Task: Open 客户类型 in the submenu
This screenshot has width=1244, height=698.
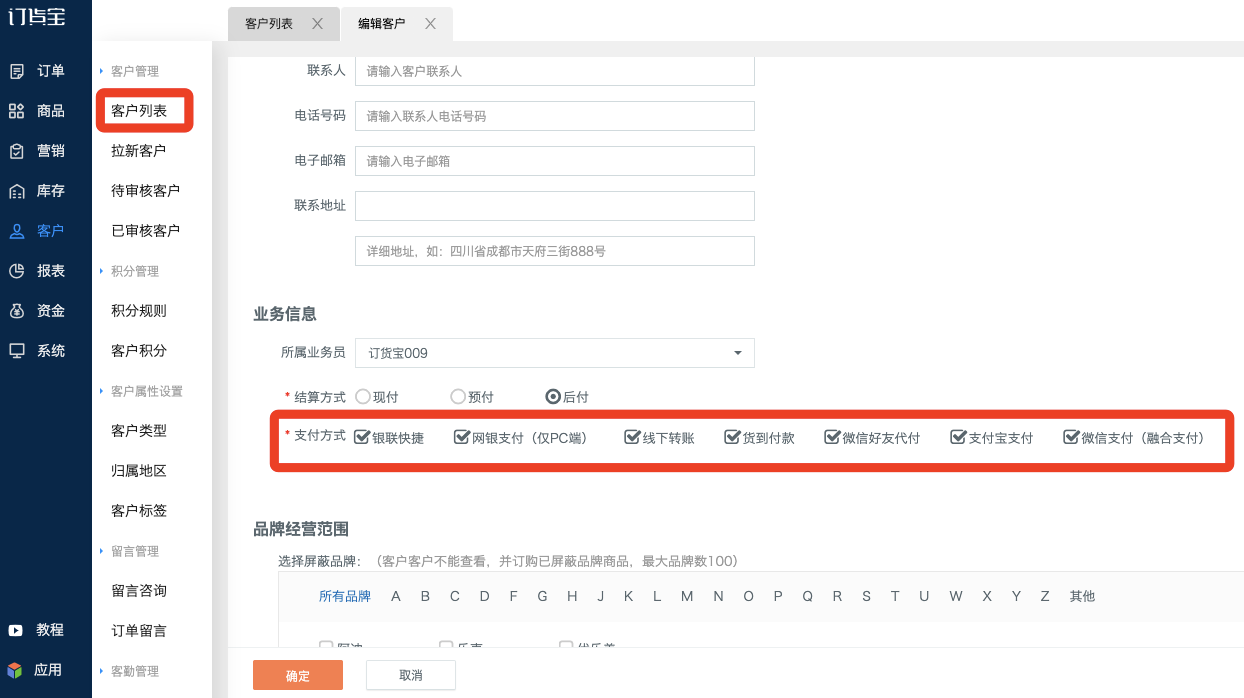Action: pyautogui.click(x=139, y=431)
